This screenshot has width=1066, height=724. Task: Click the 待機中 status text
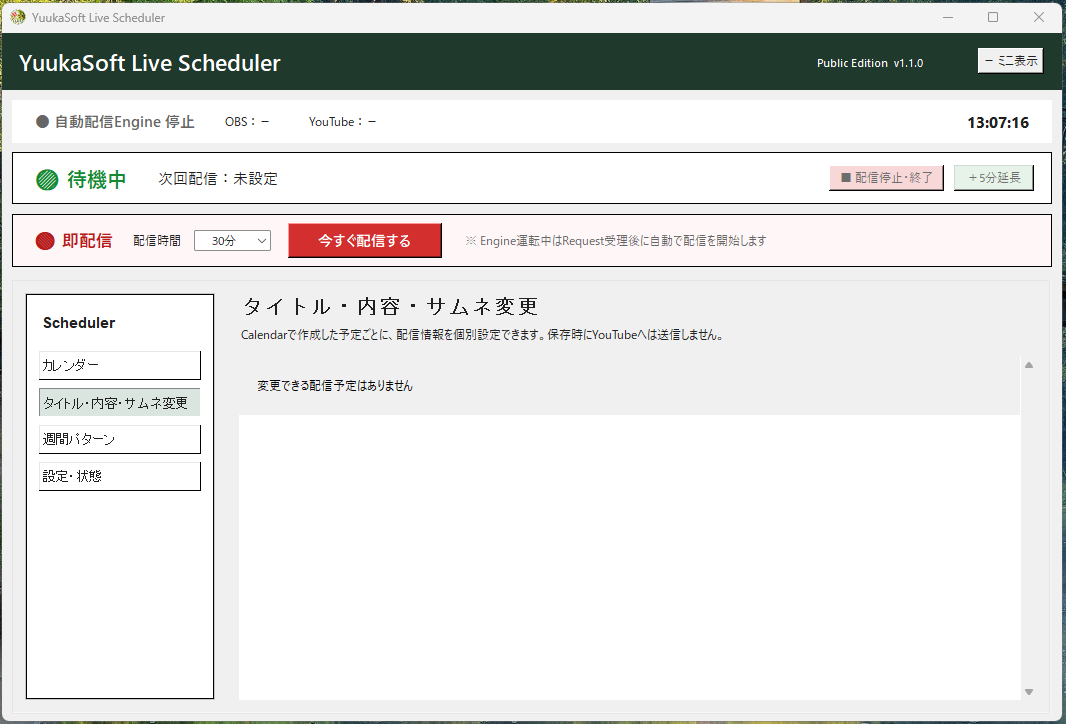tap(97, 179)
